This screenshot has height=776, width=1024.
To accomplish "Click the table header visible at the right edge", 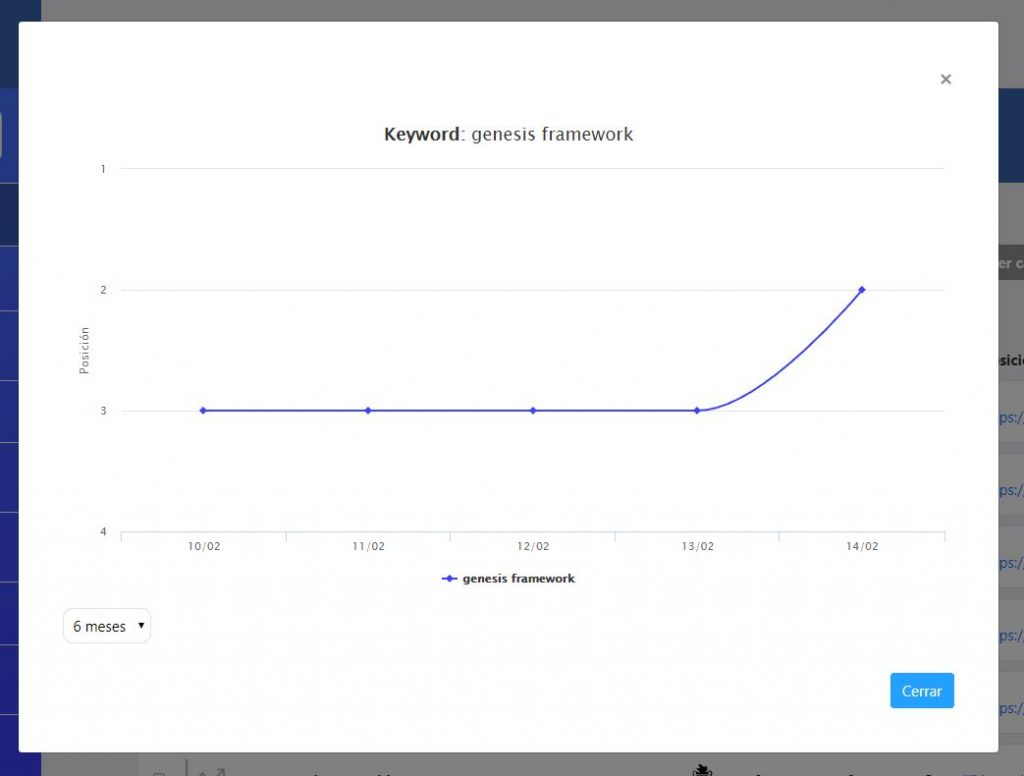I will [1012, 360].
